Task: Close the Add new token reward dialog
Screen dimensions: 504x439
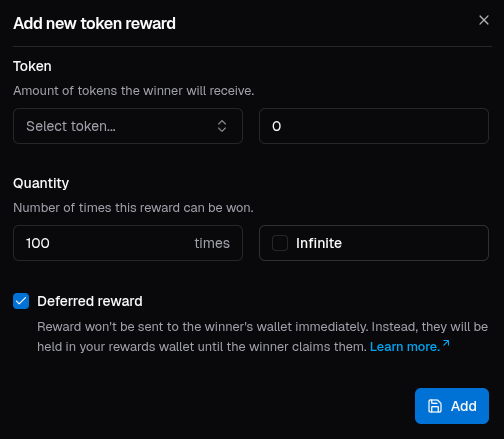Action: [x=484, y=20]
